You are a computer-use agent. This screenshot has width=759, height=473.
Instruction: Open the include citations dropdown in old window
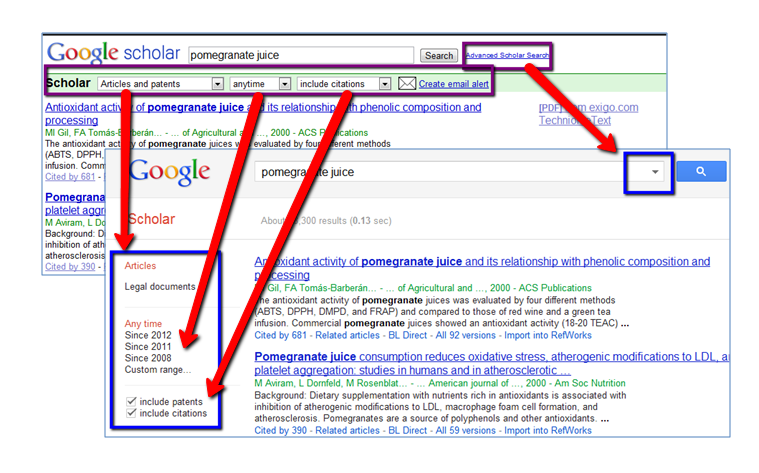click(344, 84)
